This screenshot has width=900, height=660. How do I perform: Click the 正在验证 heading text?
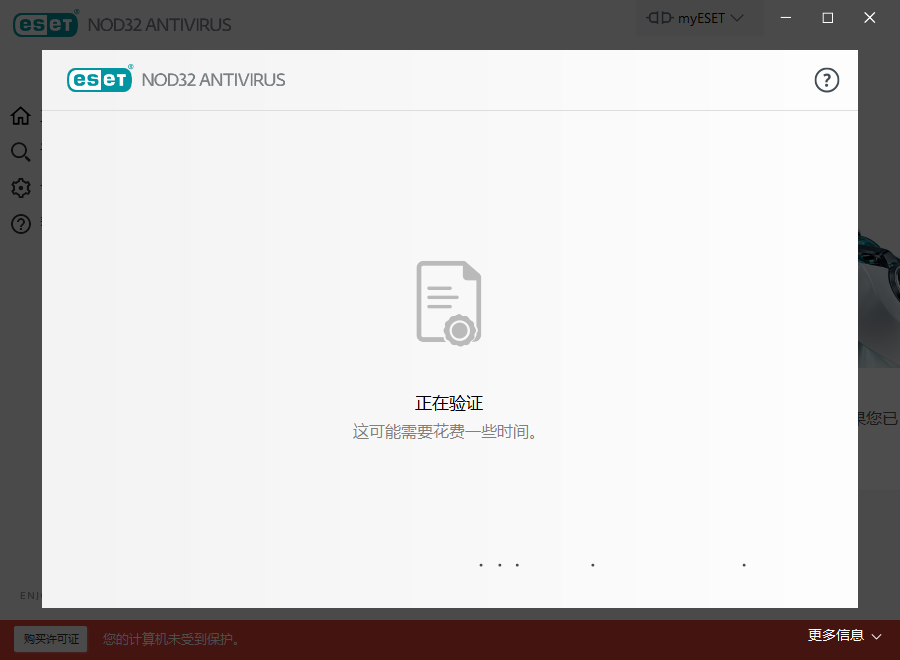click(449, 403)
